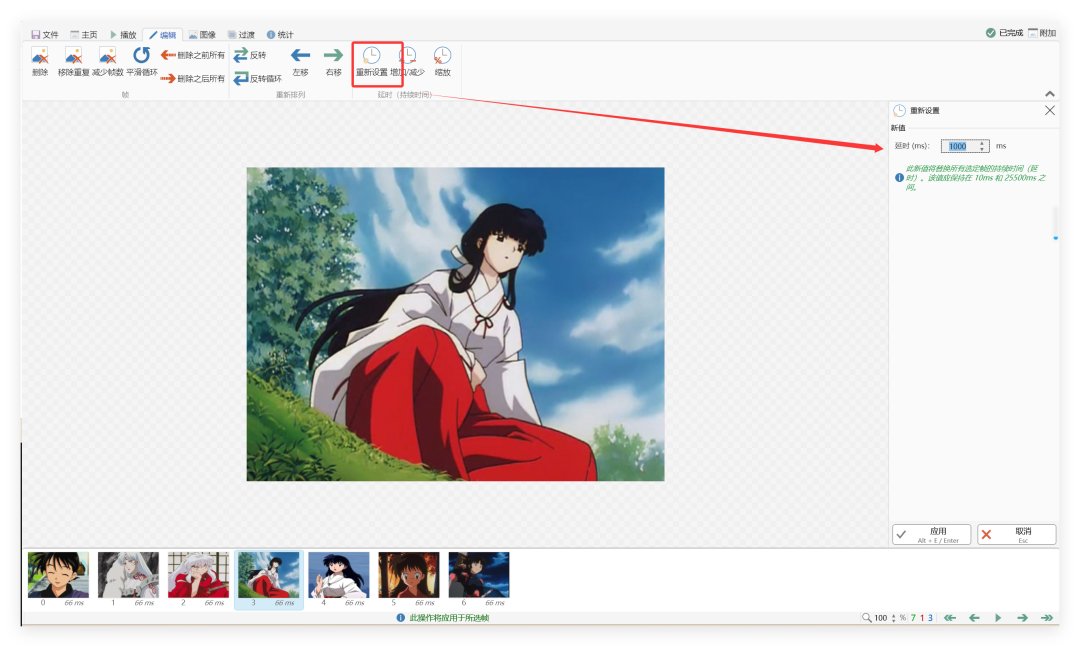Screen dimensions: 1080x647
Task: Select frame 5 thumbnail
Action: click(x=409, y=575)
